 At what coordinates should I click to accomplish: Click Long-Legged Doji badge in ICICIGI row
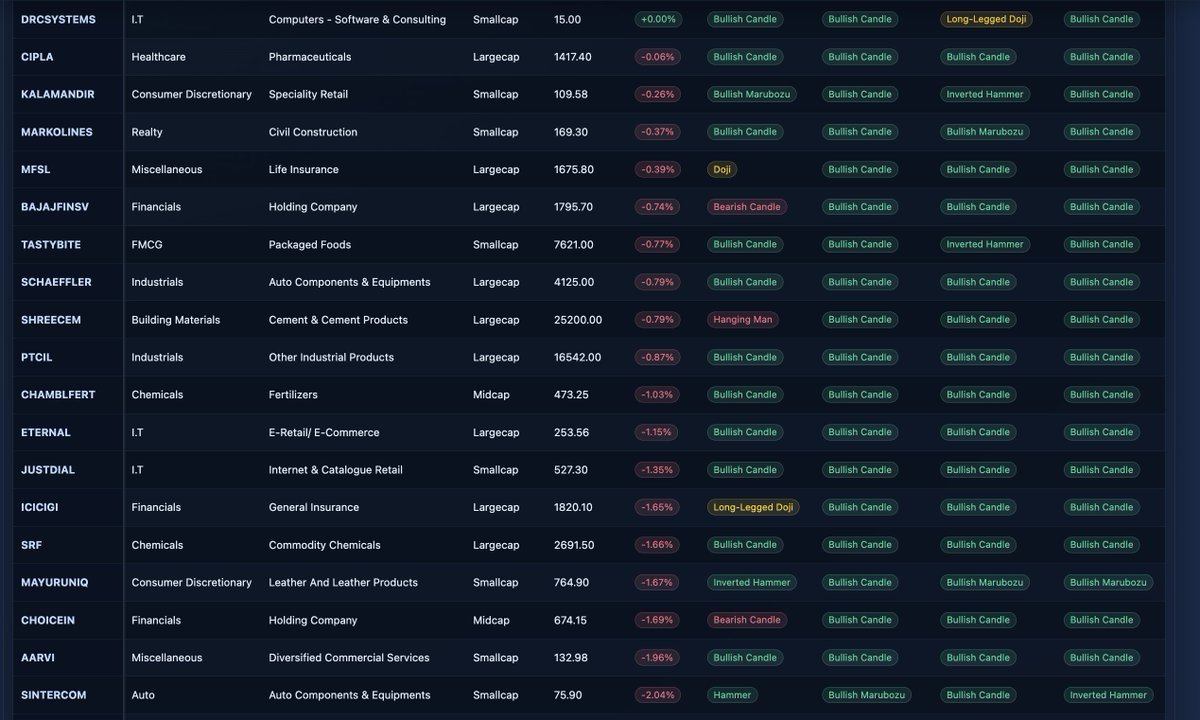(x=753, y=507)
